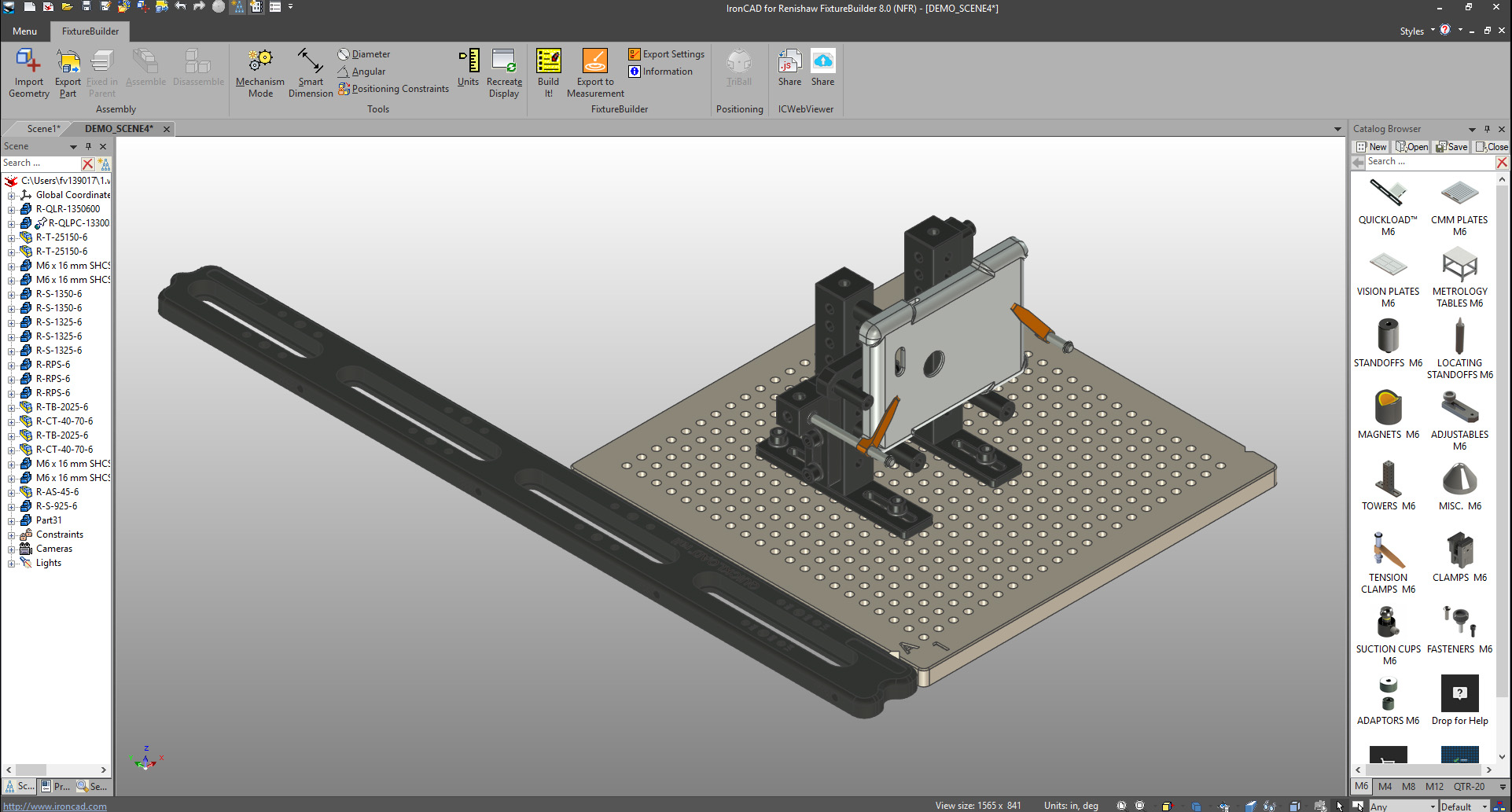Click the Save button in Catalog Browser
Viewport: 1512px width, 812px height.
(1452, 147)
